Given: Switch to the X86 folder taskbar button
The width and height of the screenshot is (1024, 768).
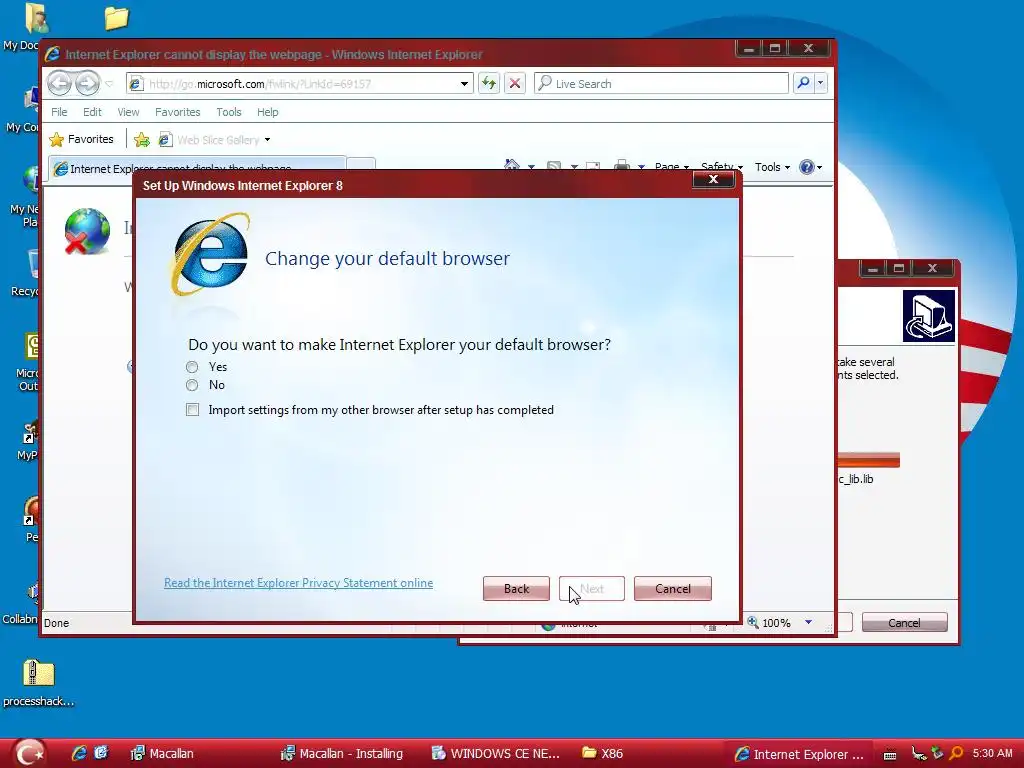Looking at the screenshot, I should pos(602,754).
